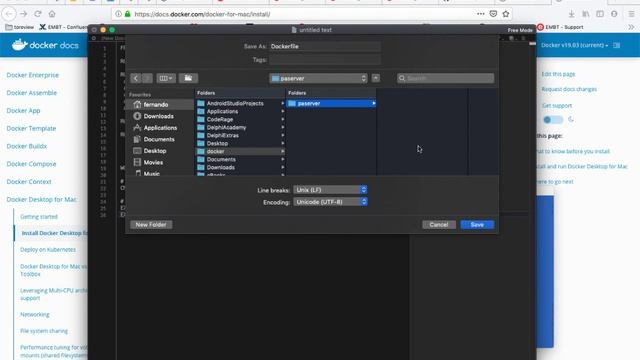Open the Docker v19.03 version dropdown

tap(574, 45)
